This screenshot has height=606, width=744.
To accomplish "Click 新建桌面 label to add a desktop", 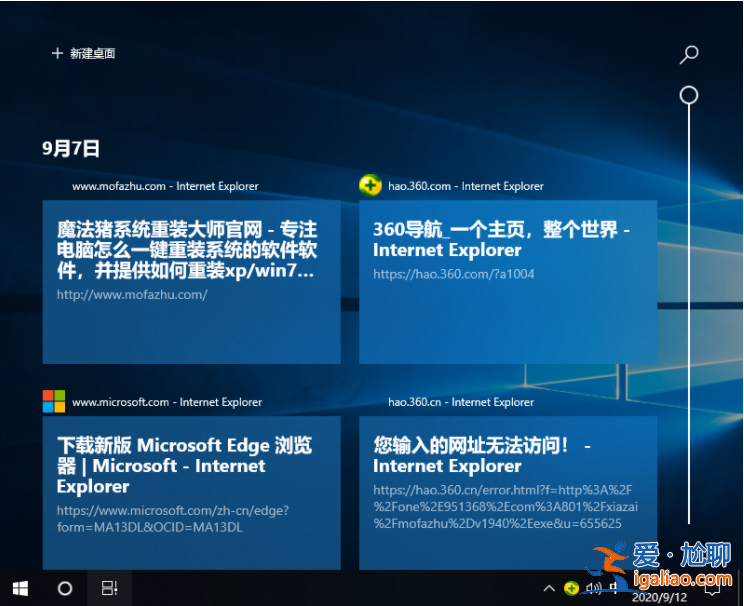I will tap(93, 53).
